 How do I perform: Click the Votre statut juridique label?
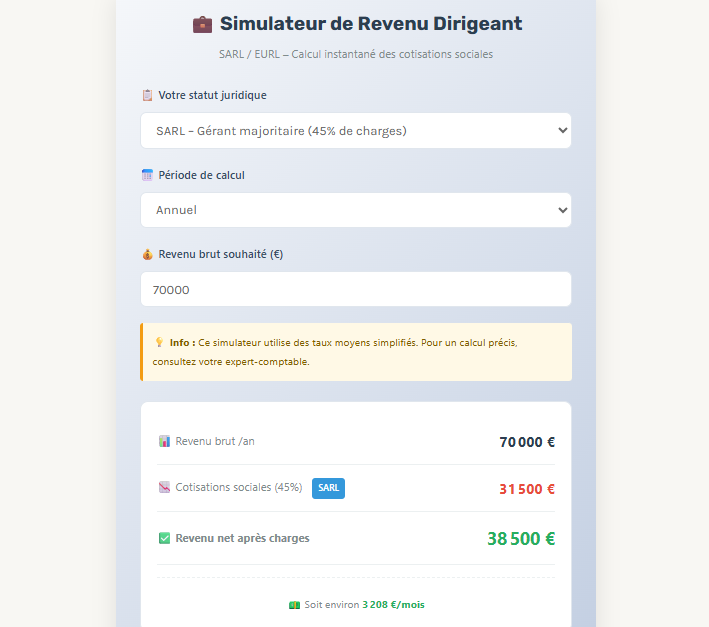[x=212, y=95]
